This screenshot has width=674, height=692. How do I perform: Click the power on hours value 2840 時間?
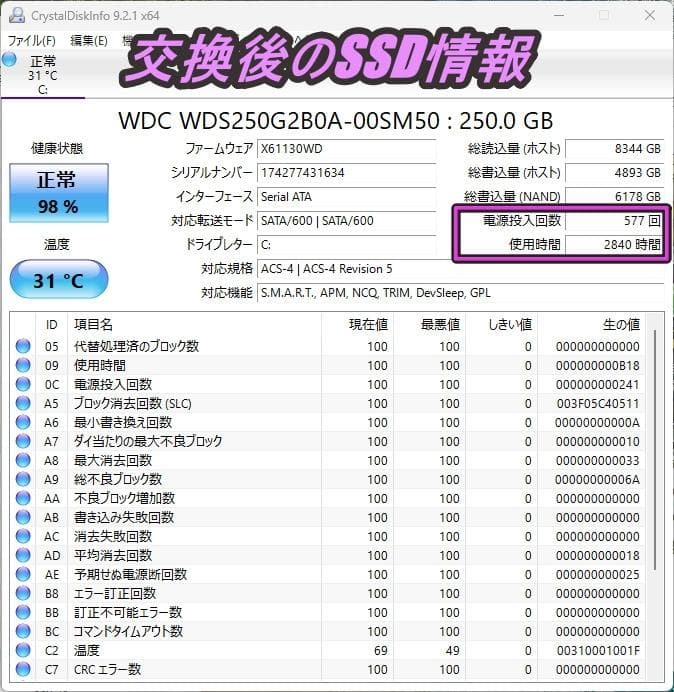614,244
